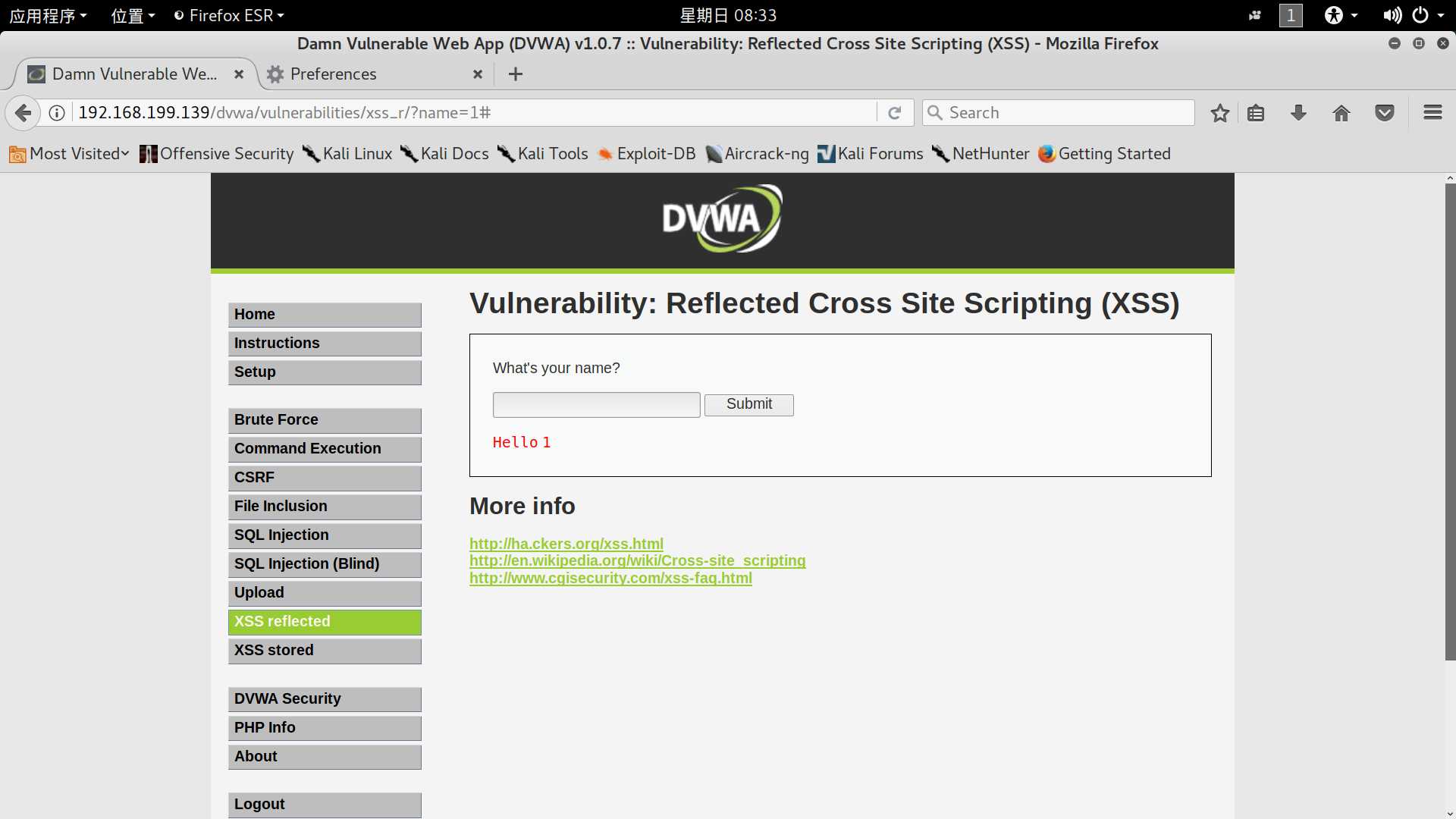Bookmark this page with the star icon
The width and height of the screenshot is (1456, 819).
(1219, 113)
